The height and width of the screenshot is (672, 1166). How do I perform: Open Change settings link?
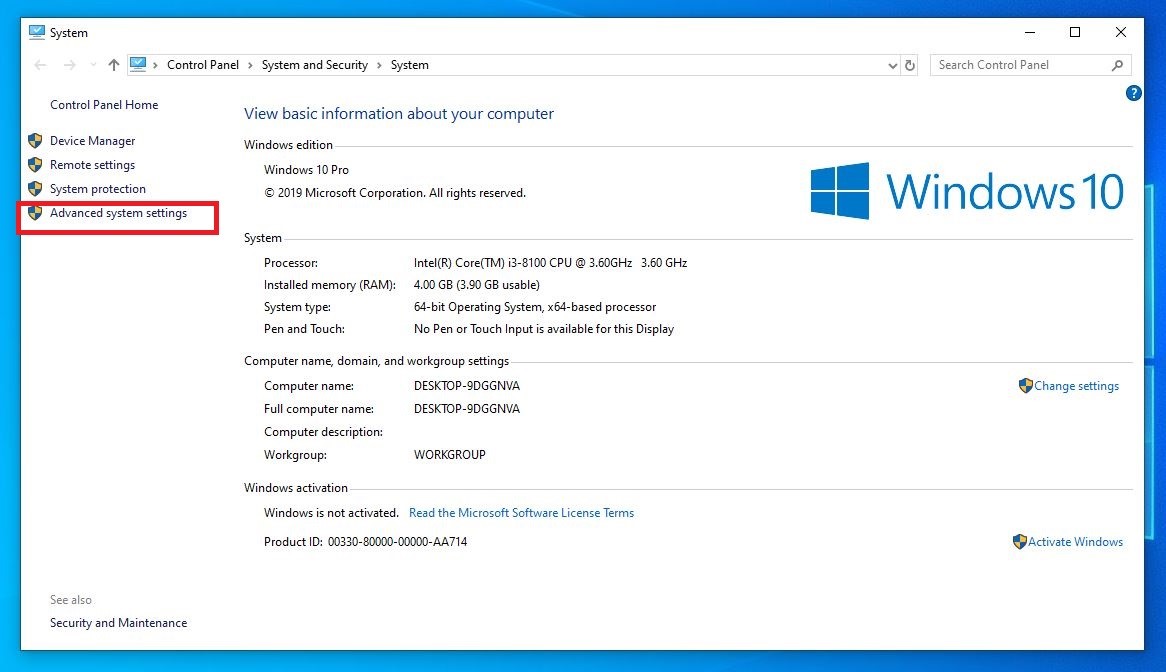1076,386
